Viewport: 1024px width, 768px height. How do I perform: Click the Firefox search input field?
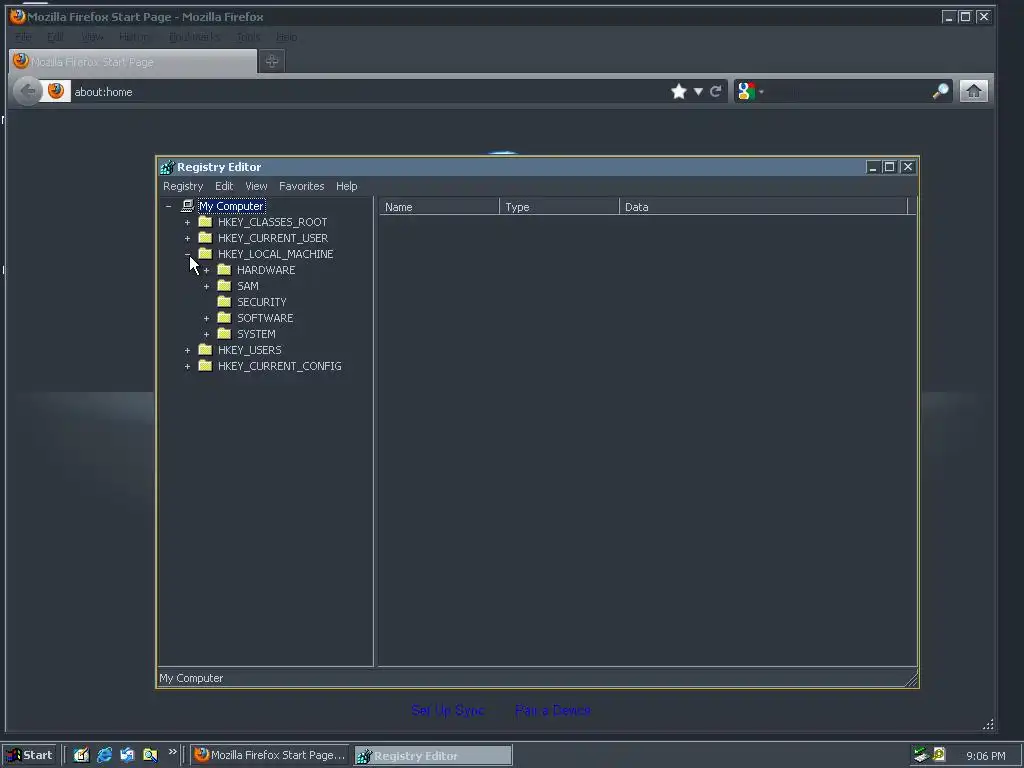coord(849,91)
